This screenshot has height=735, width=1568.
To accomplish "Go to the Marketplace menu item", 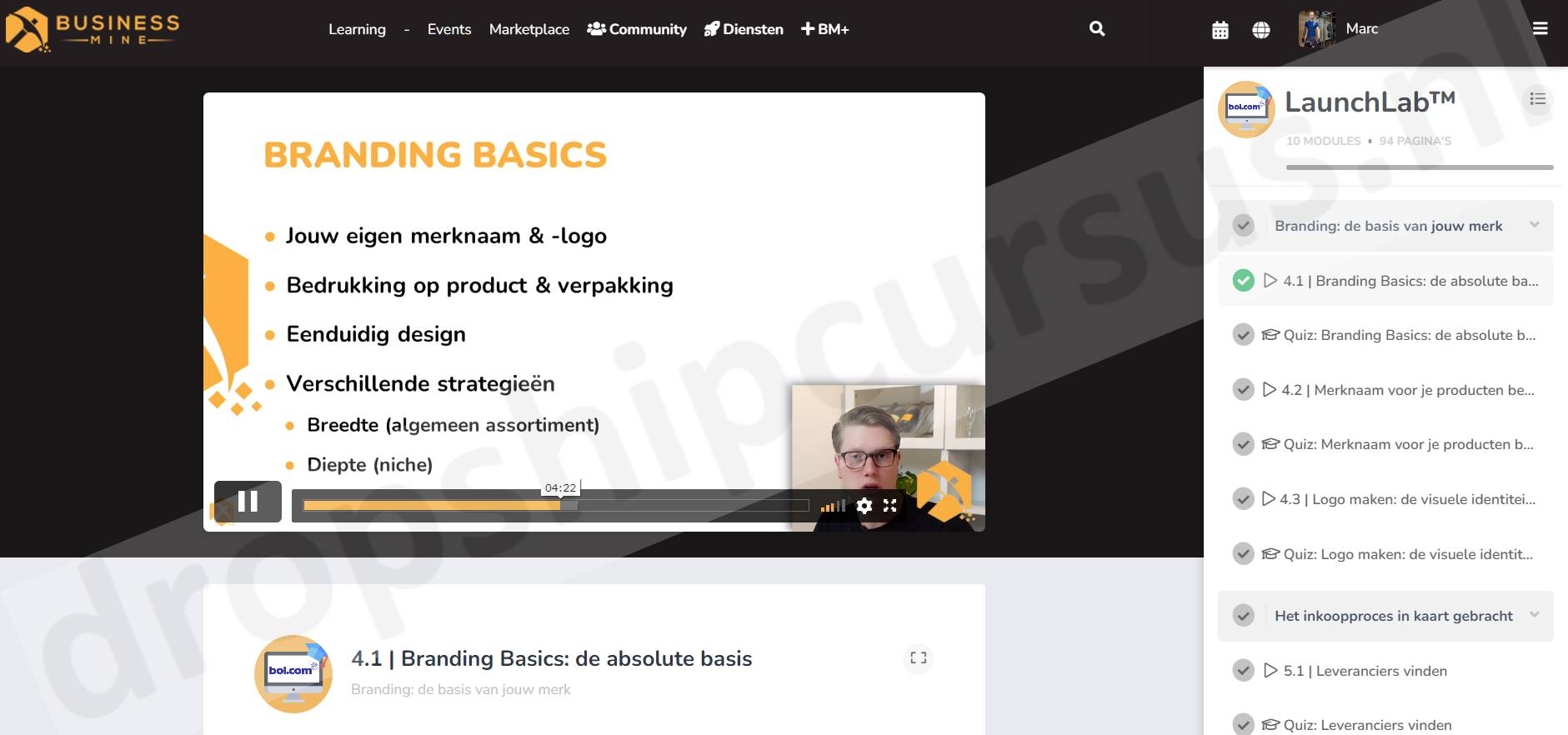I will [529, 29].
